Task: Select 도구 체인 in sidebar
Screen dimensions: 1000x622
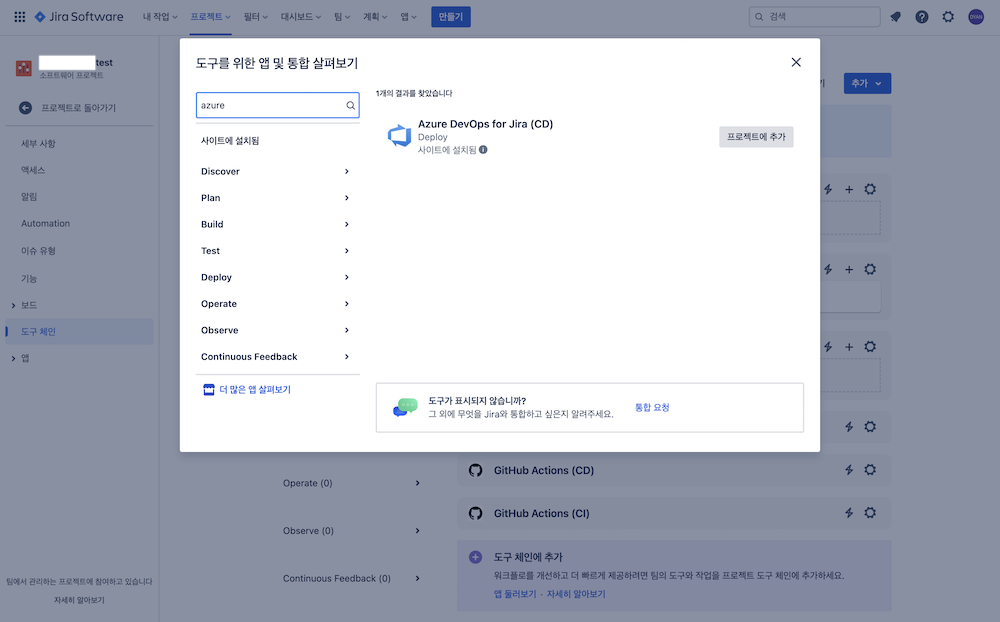Action: pyautogui.click(x=79, y=332)
